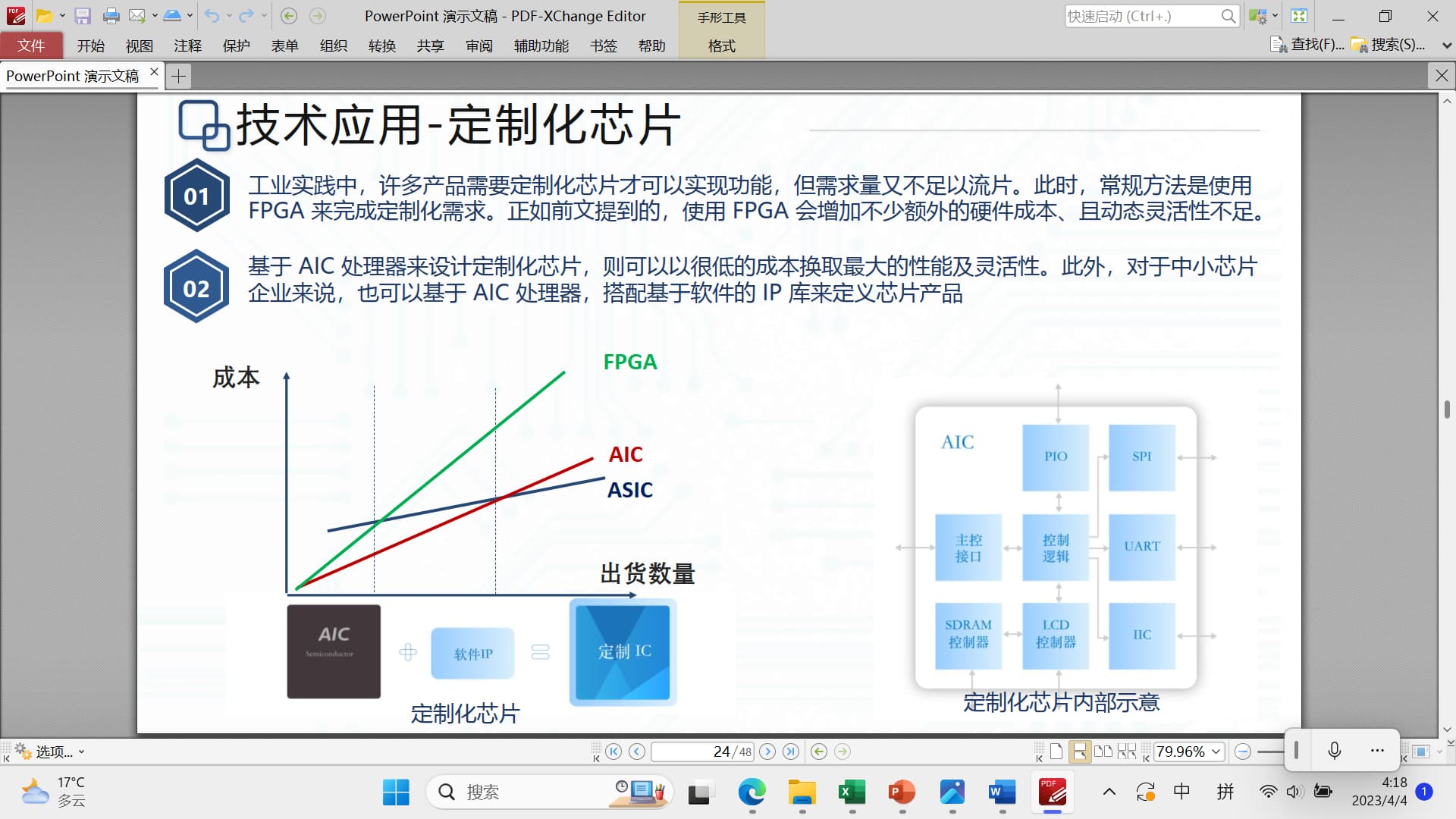1456x819 pixels.
Task: Open the 转换 ribbon tab
Action: pyautogui.click(x=381, y=45)
